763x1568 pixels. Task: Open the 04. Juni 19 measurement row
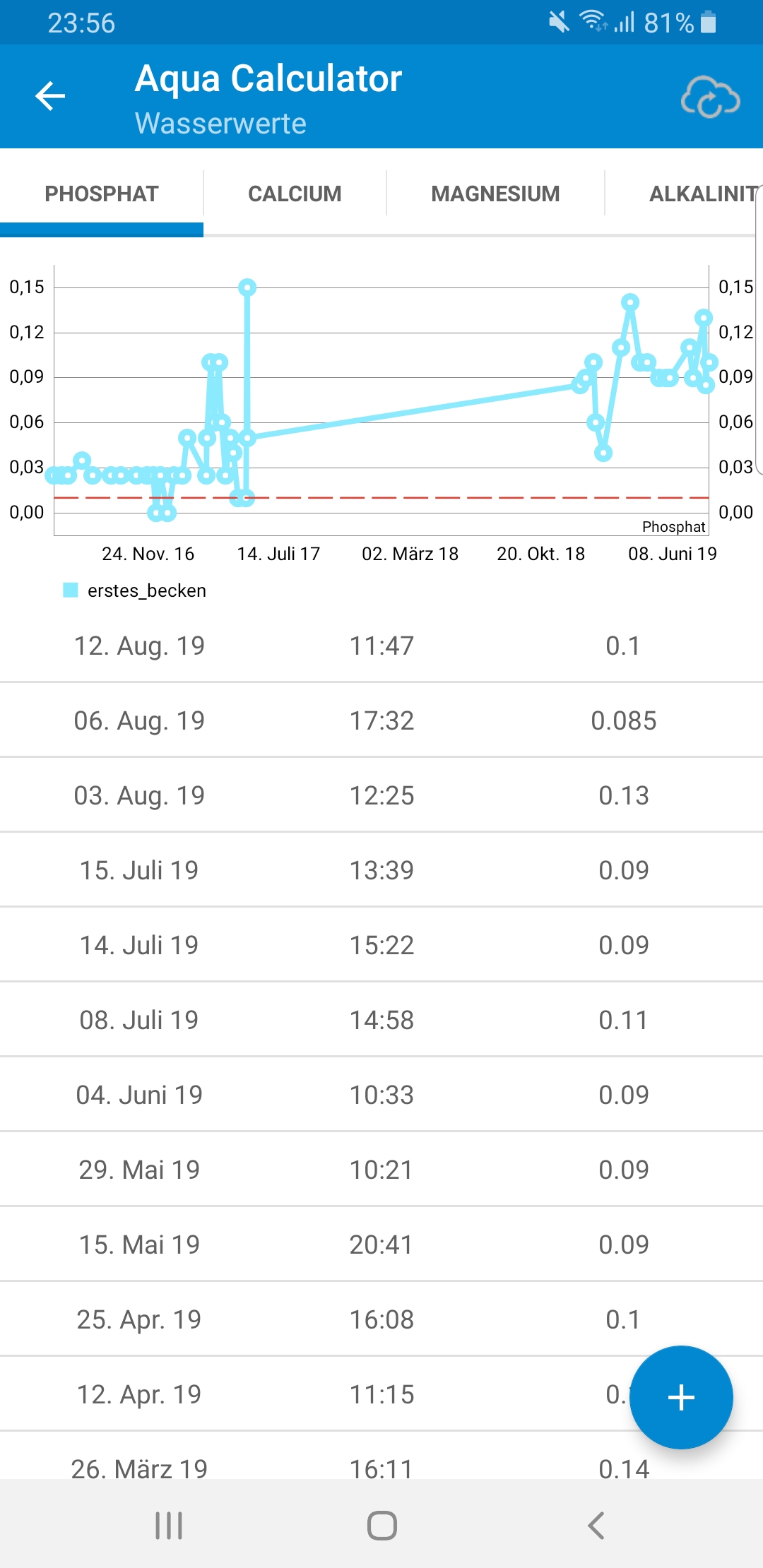pos(381,1095)
